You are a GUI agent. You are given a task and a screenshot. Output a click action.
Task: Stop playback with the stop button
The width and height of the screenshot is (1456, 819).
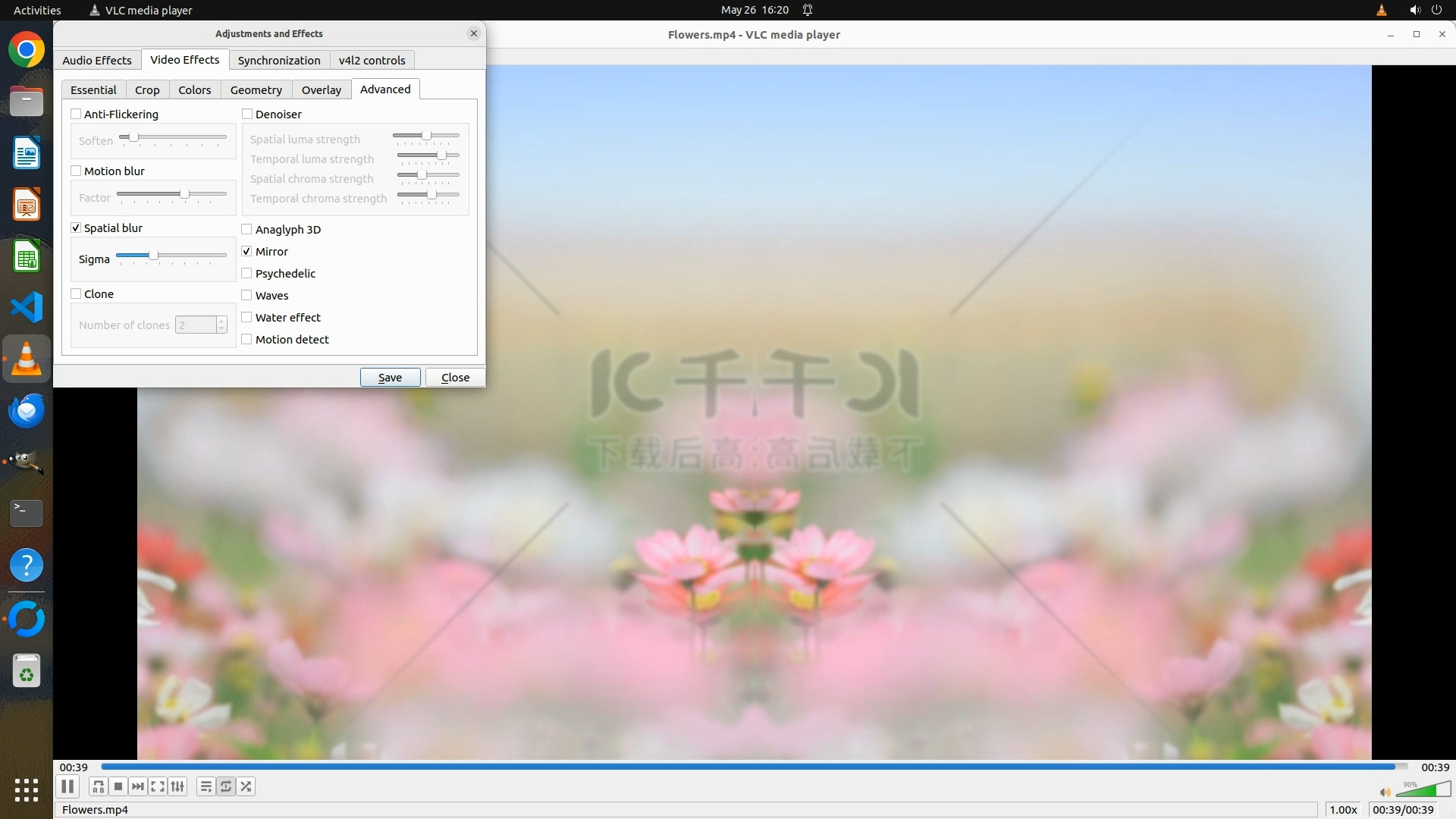118,786
